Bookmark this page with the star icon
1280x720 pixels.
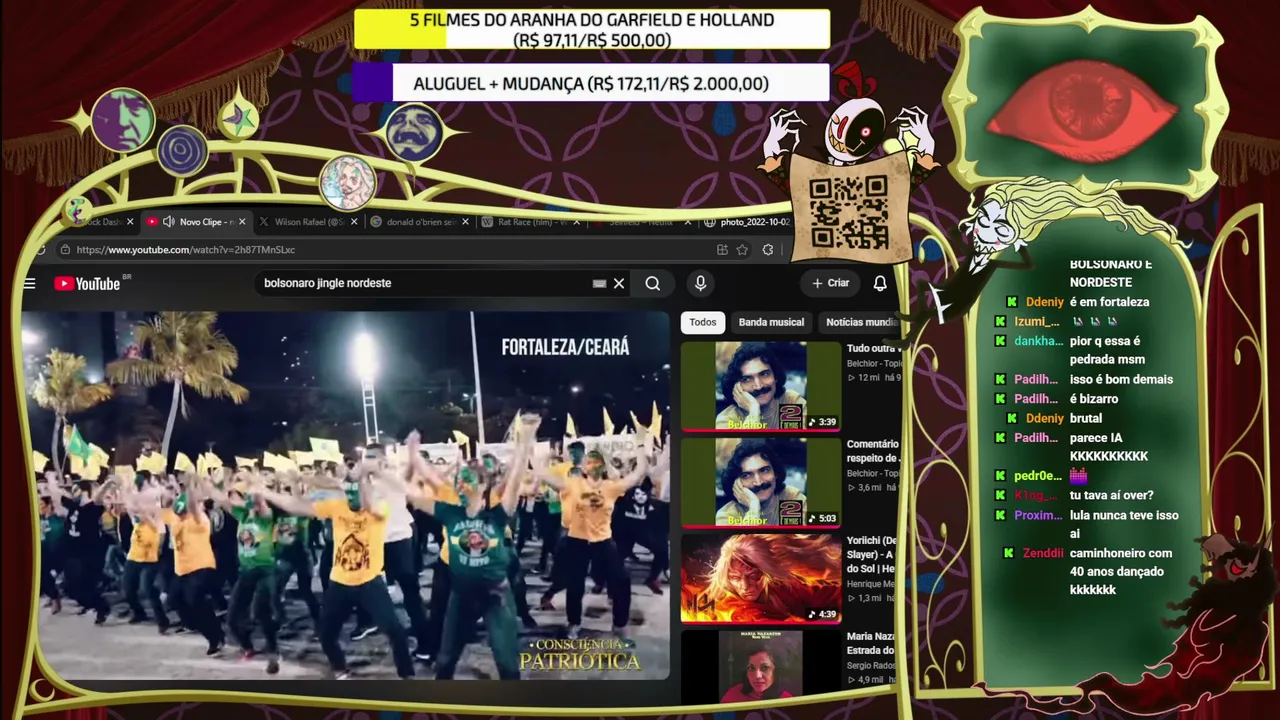point(742,250)
